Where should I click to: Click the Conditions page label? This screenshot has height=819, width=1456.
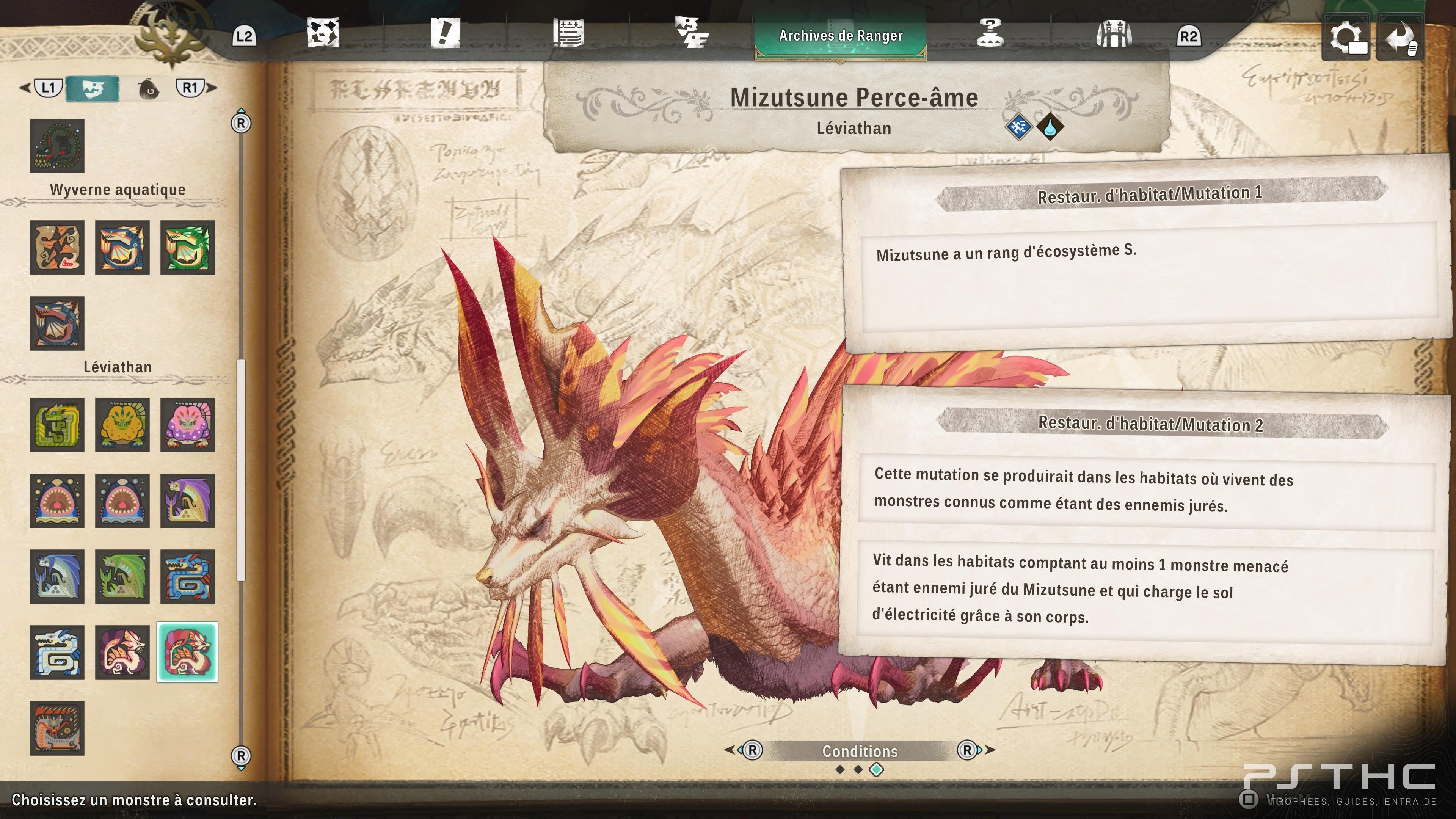click(x=860, y=751)
